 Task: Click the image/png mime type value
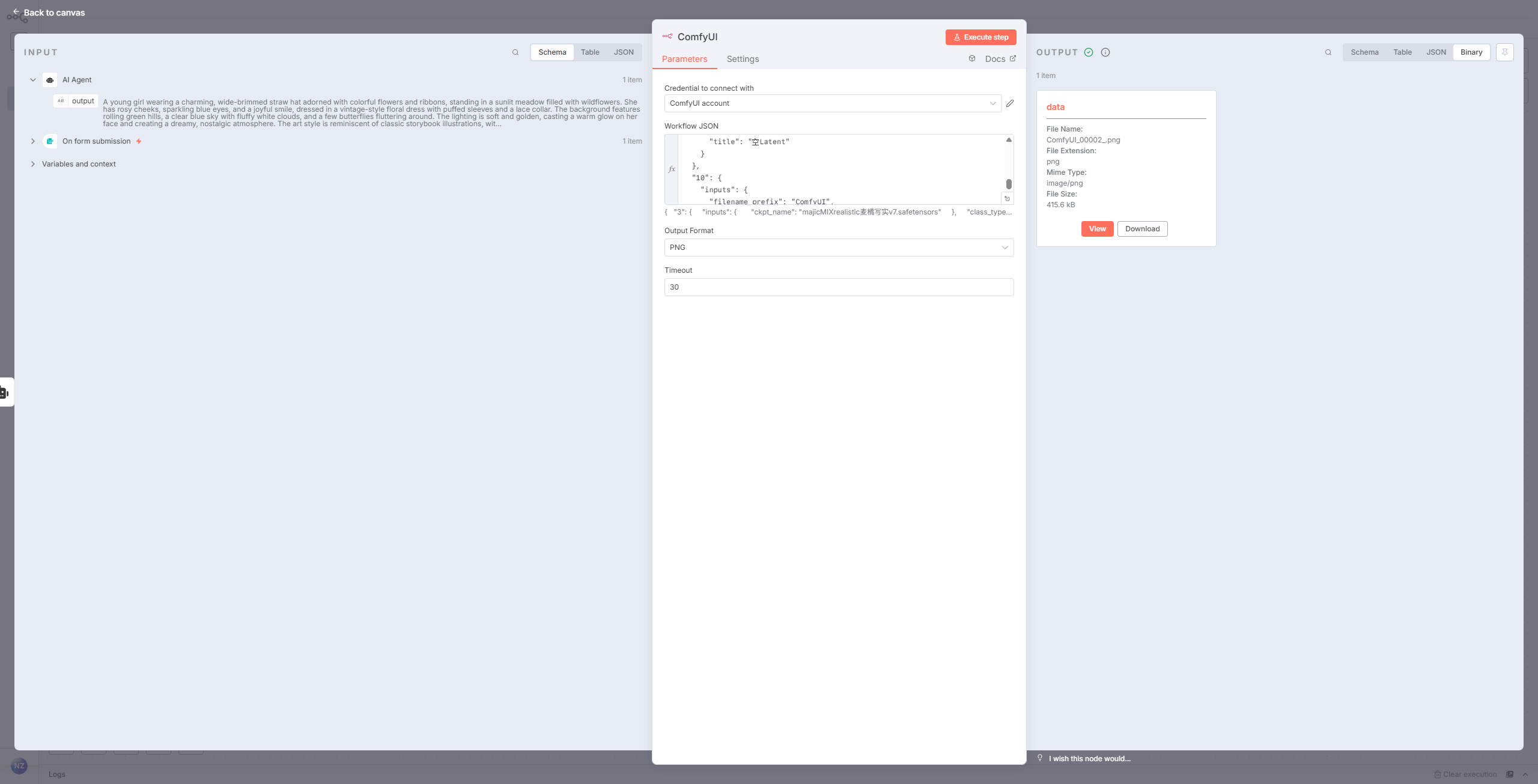pos(1065,183)
